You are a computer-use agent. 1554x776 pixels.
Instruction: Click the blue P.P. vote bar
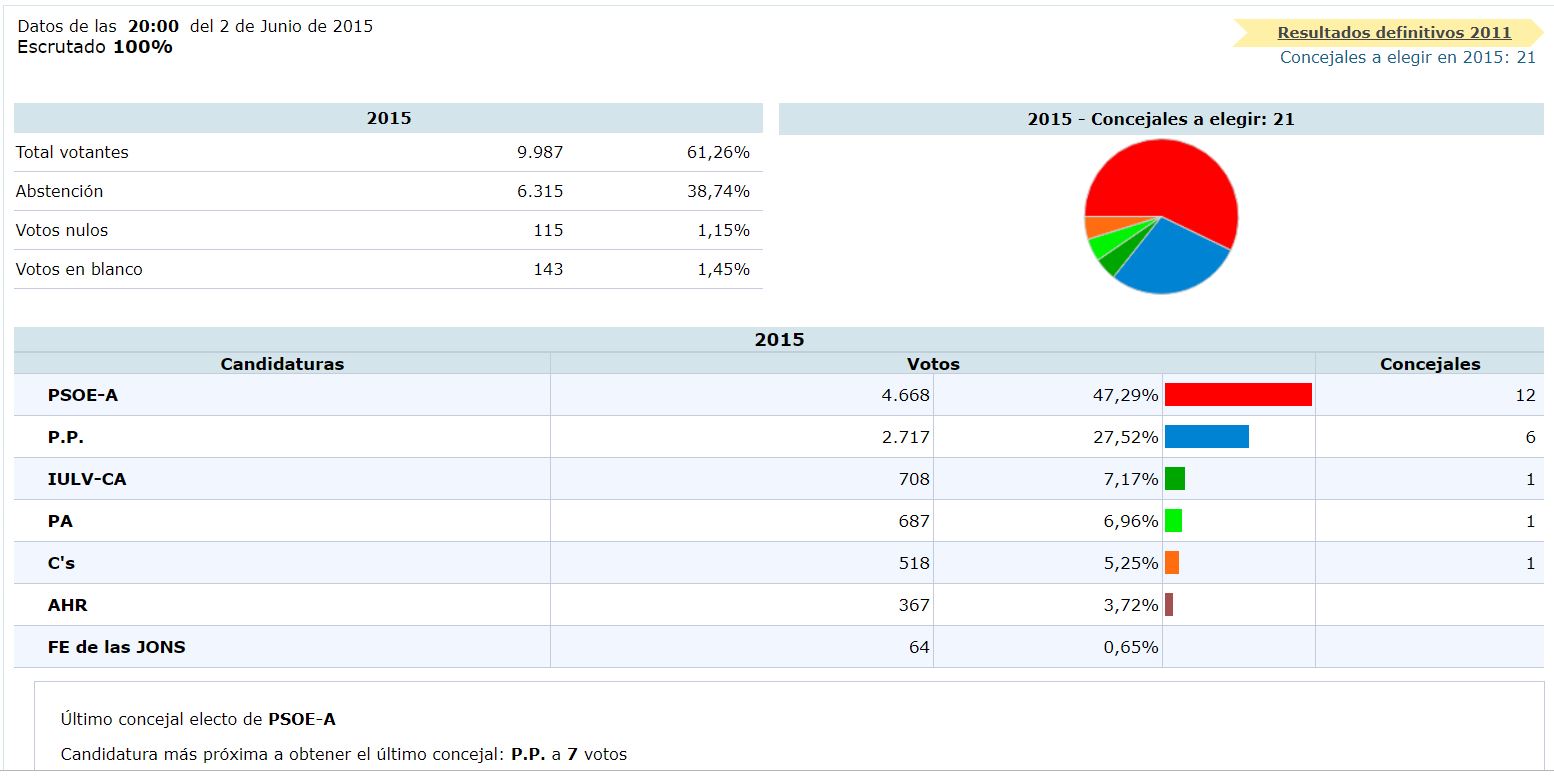click(x=1206, y=437)
